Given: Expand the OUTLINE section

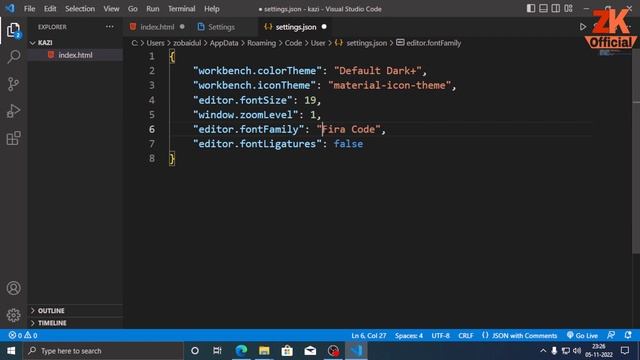Looking at the screenshot, I should coord(76,311).
